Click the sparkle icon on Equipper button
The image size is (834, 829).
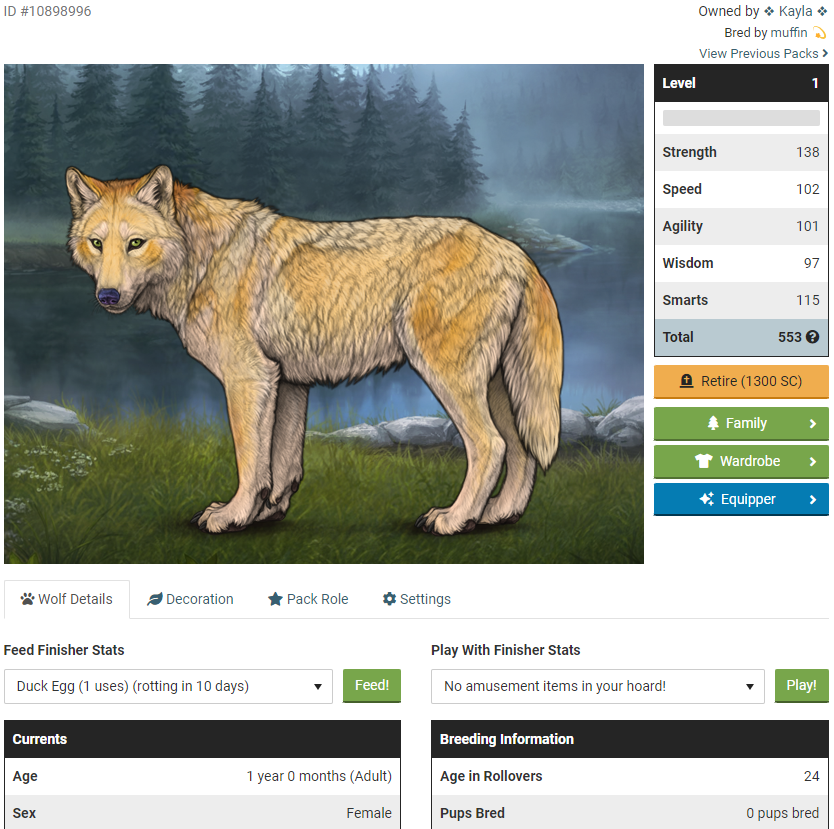[706, 499]
